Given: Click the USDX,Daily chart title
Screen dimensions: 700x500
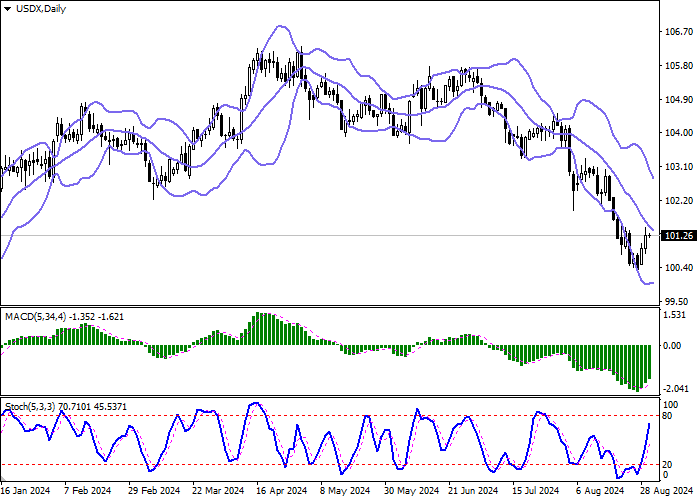Looking at the screenshot, I should [41, 8].
